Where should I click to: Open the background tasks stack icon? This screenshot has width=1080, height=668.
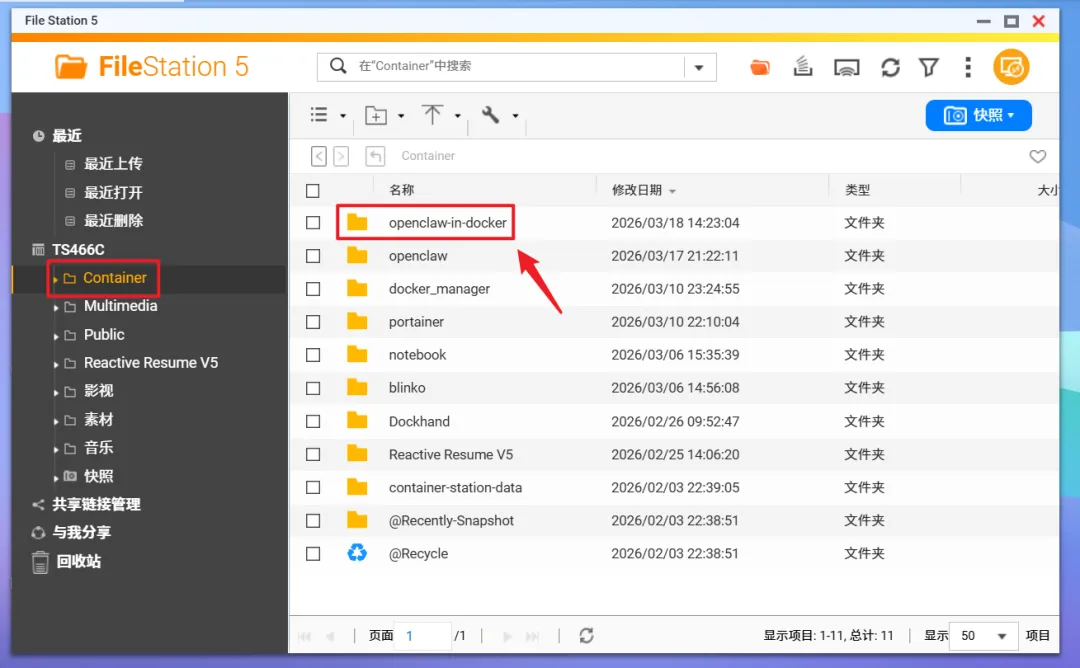[802, 67]
